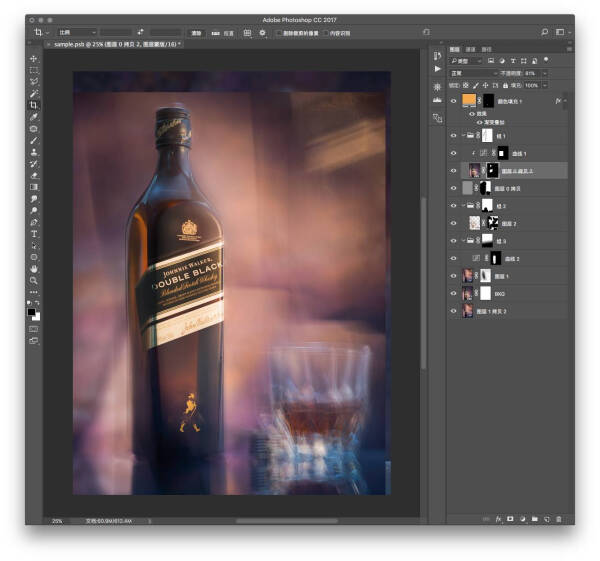600x561 pixels.
Task: Select the Rectangular Marquee tool
Action: pos(34,70)
